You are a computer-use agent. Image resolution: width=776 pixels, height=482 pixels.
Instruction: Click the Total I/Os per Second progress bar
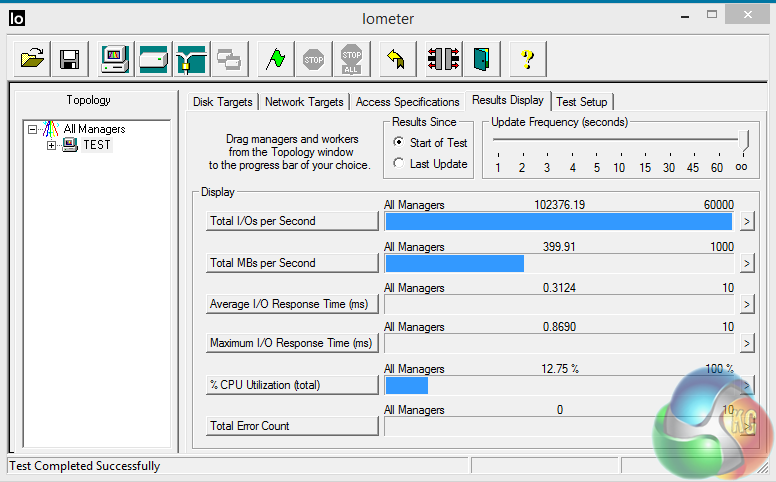(559, 222)
